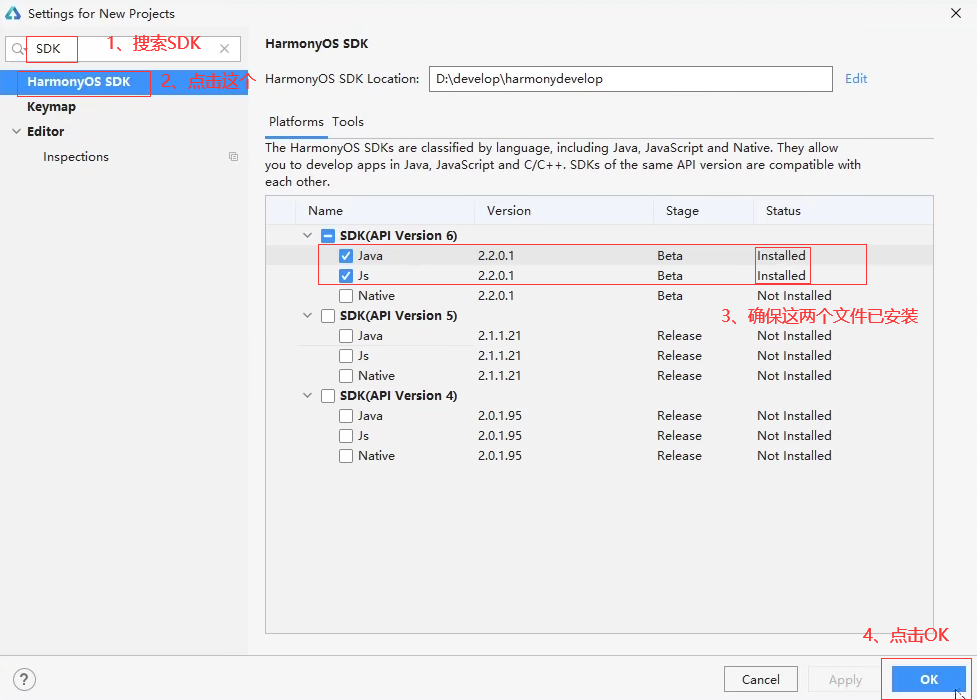Click Installed status of Java 2.2.0.1
977x700 pixels.
click(x=781, y=256)
